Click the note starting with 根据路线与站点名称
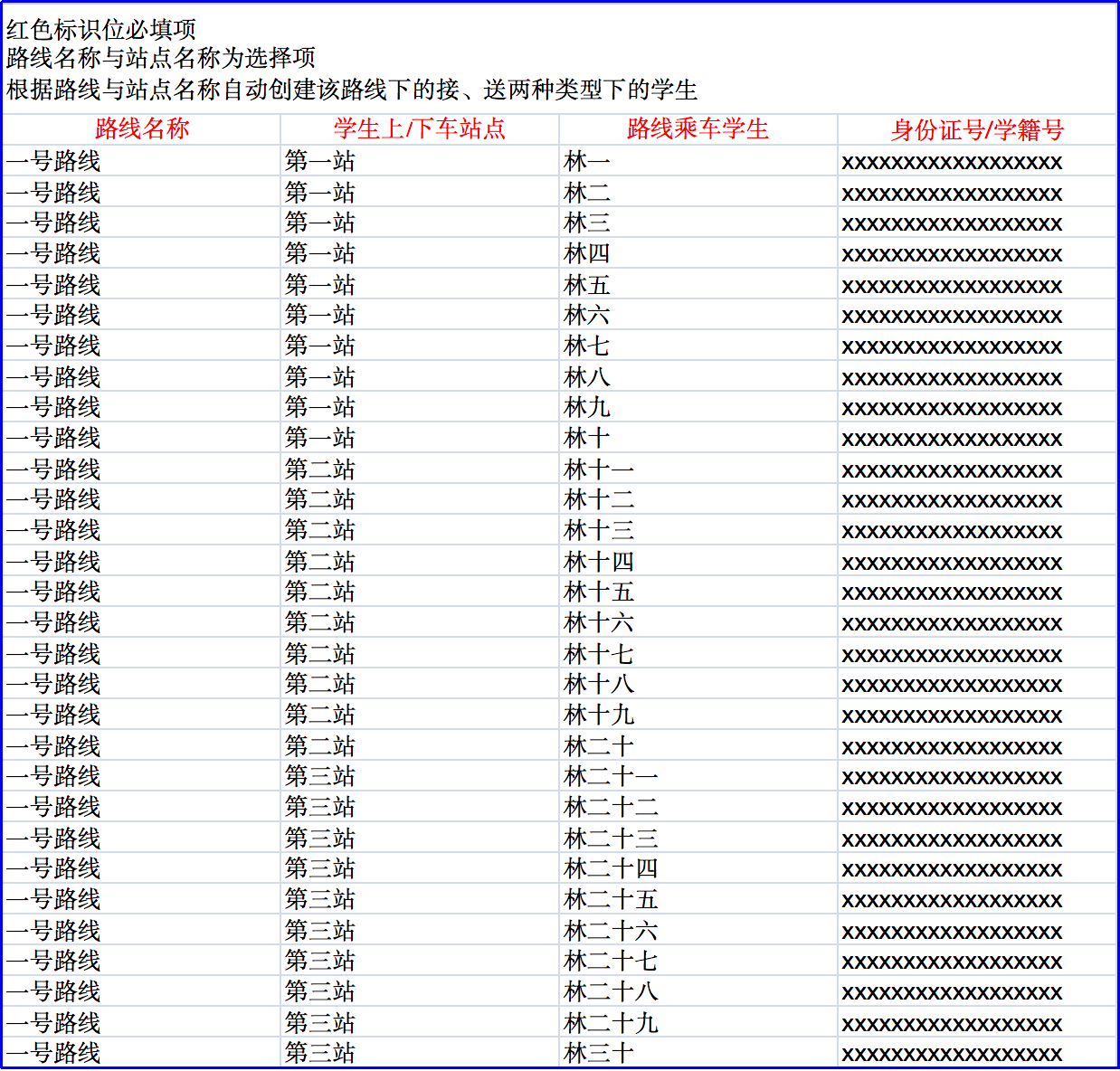 pos(352,90)
